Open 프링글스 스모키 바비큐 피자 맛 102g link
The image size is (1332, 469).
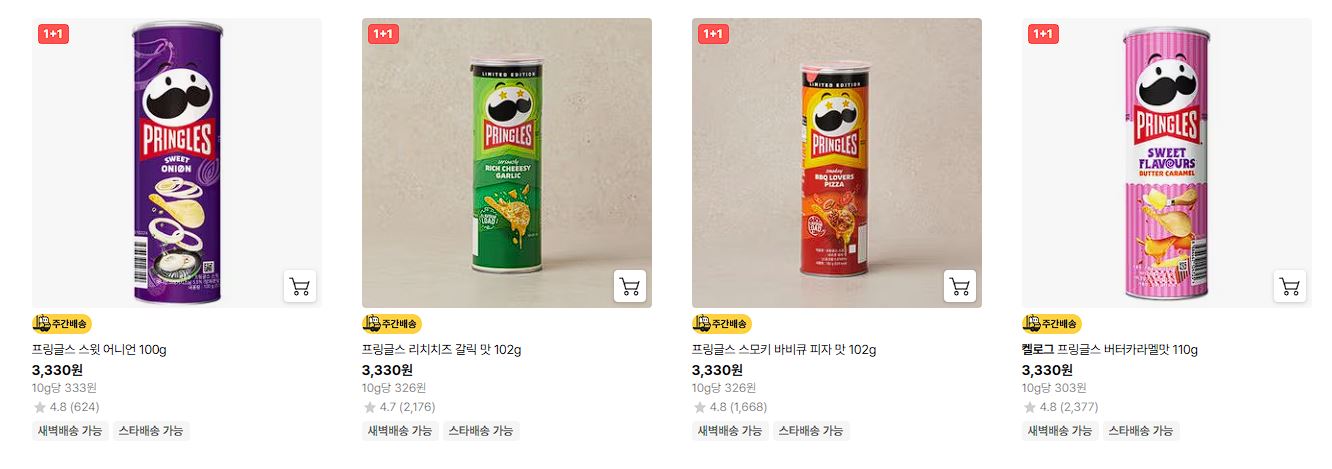click(x=784, y=350)
